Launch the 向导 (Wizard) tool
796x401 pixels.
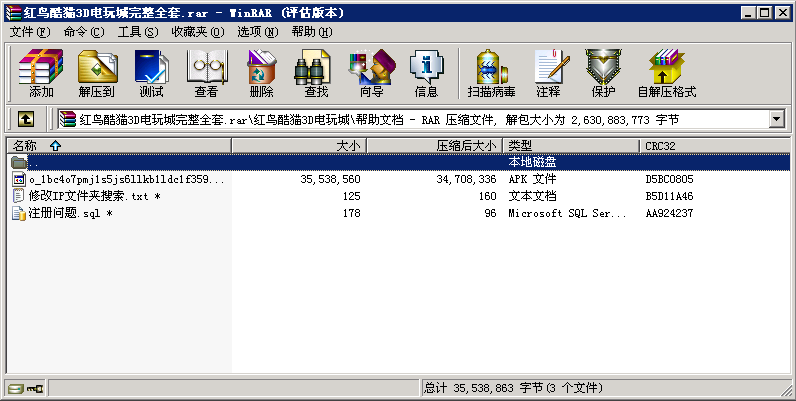pos(371,73)
